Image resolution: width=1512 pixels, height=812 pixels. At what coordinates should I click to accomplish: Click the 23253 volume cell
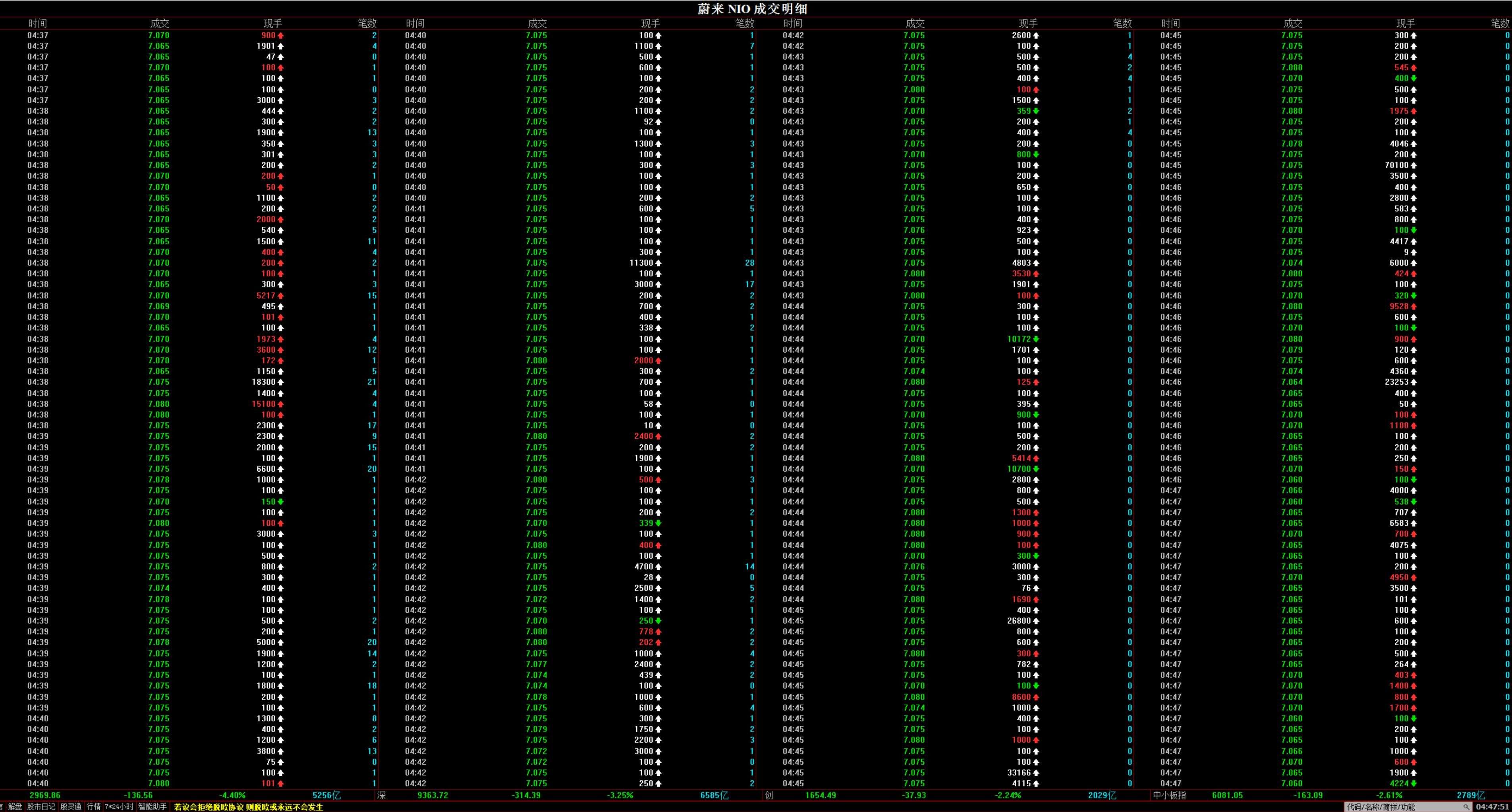click(x=1400, y=382)
